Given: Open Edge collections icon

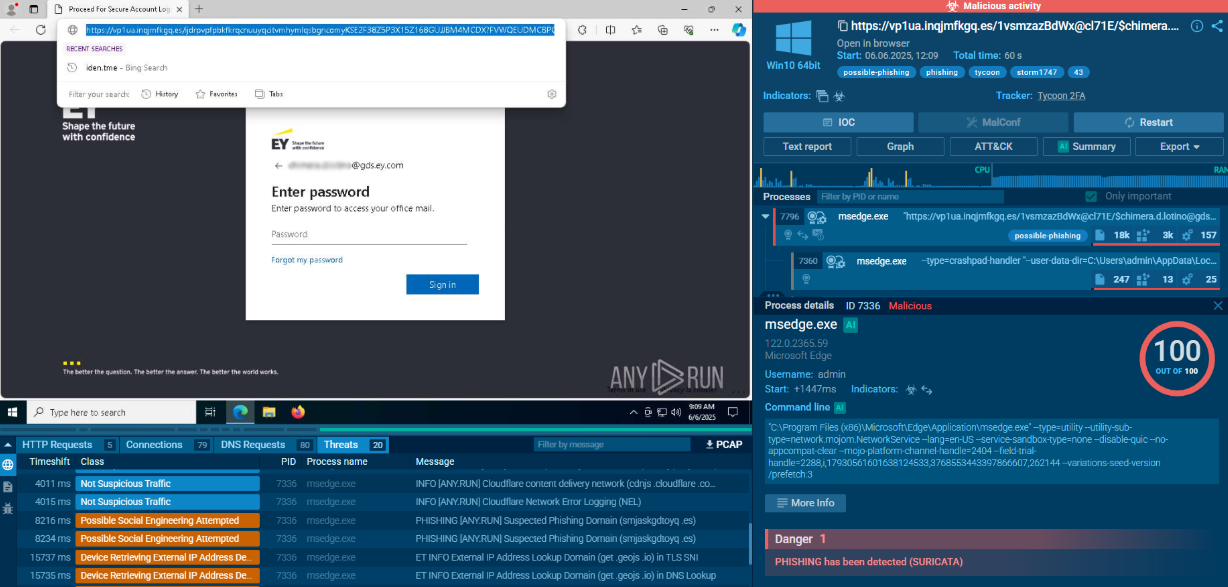Looking at the screenshot, I should 663,30.
